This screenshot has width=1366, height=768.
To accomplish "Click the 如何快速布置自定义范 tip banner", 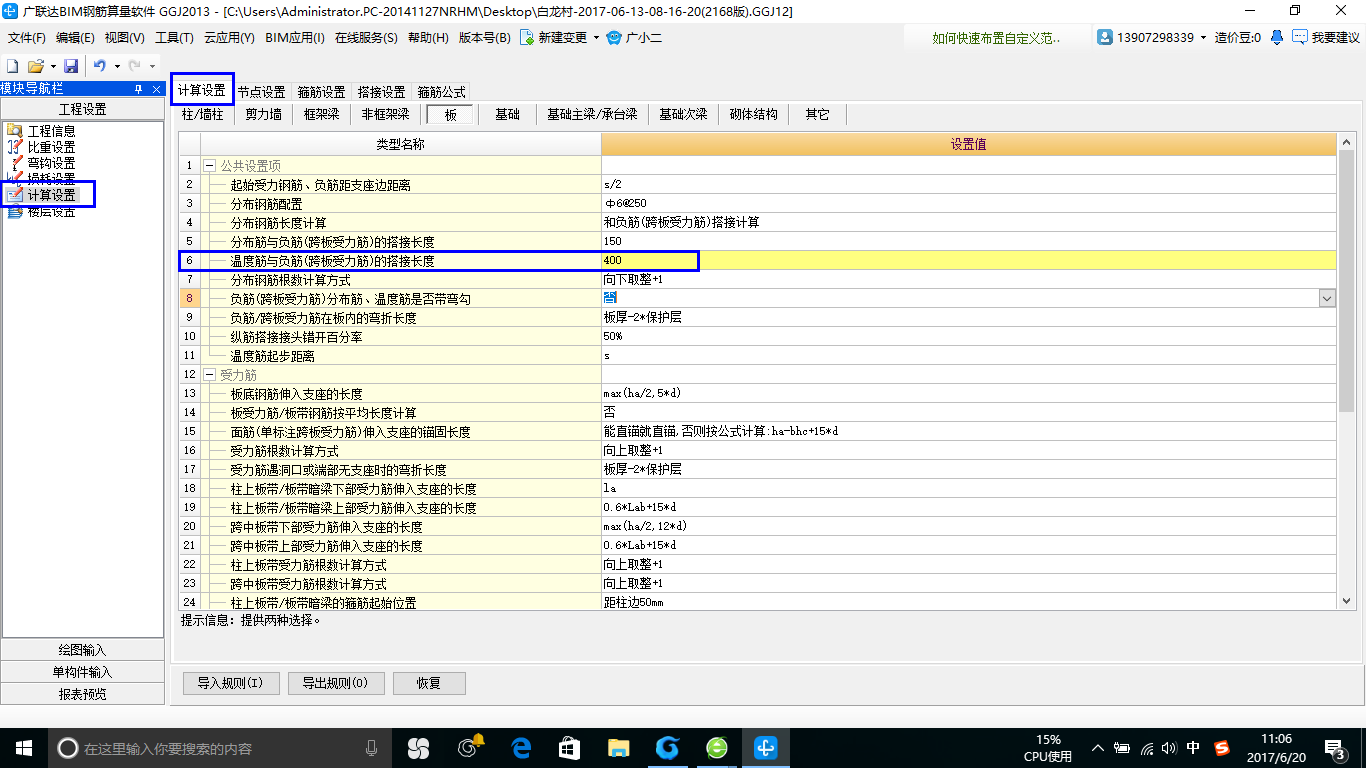I will (x=996, y=38).
